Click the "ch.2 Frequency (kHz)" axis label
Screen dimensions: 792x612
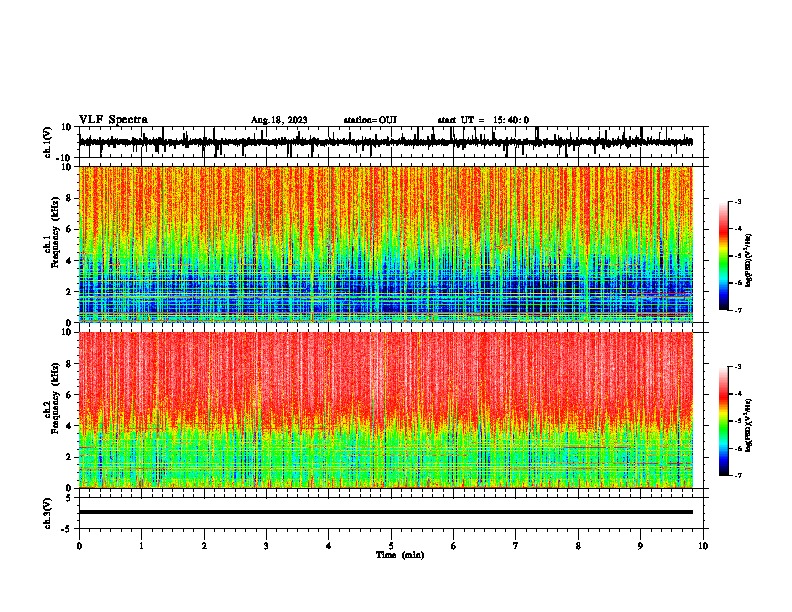click(x=52, y=398)
